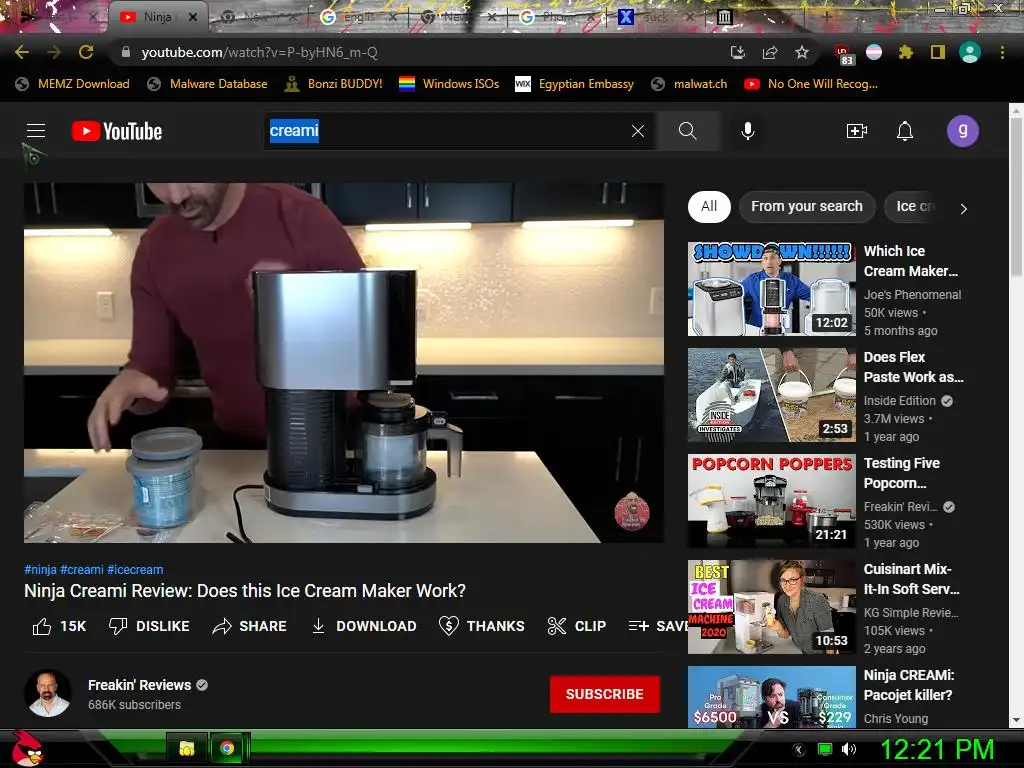This screenshot has width=1024, height=768.
Task: Open the Windows ISOs bookmark
Action: pos(449,84)
